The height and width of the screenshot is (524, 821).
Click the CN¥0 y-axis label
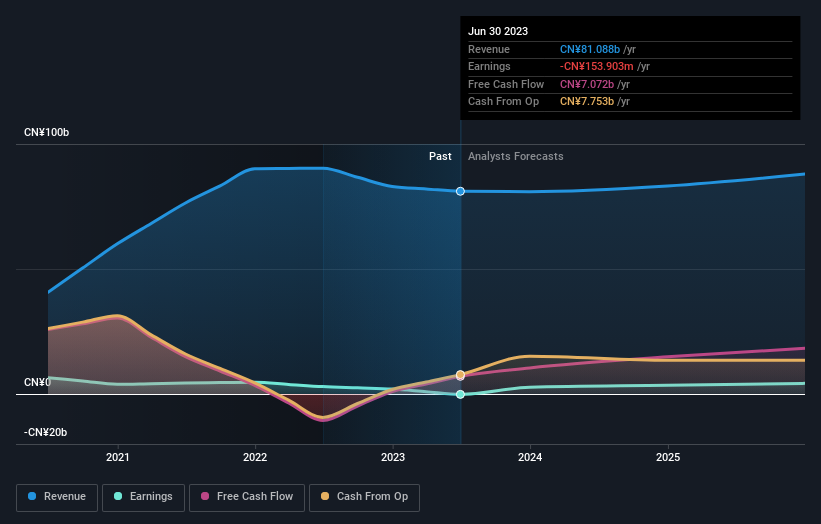coord(38,383)
